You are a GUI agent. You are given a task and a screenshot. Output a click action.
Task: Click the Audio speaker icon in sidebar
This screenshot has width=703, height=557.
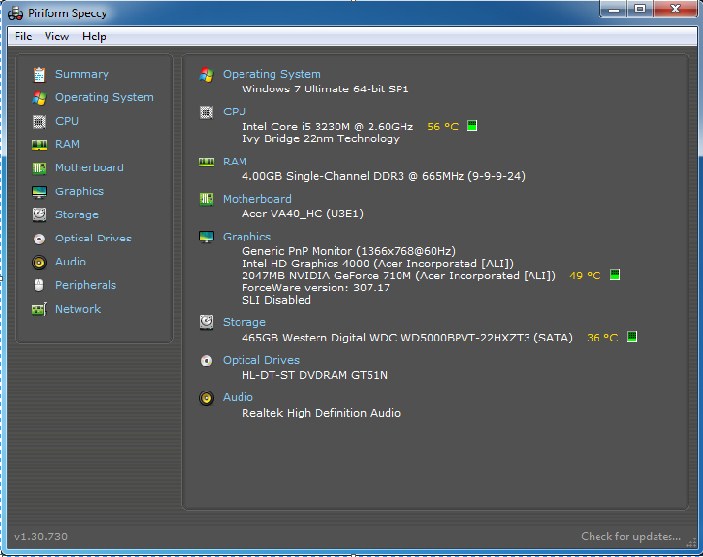click(x=39, y=262)
